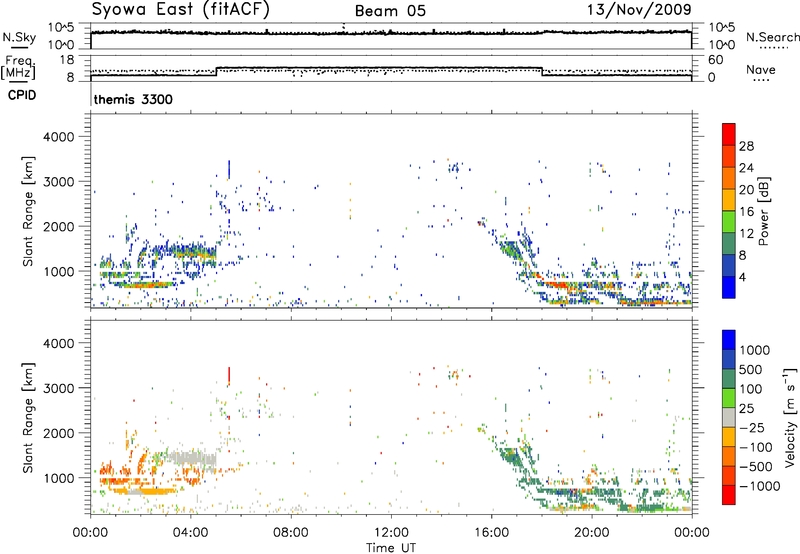Screen dimensions: 800x554
Task: Click the "20:00" time axis label
Action: 592,533
